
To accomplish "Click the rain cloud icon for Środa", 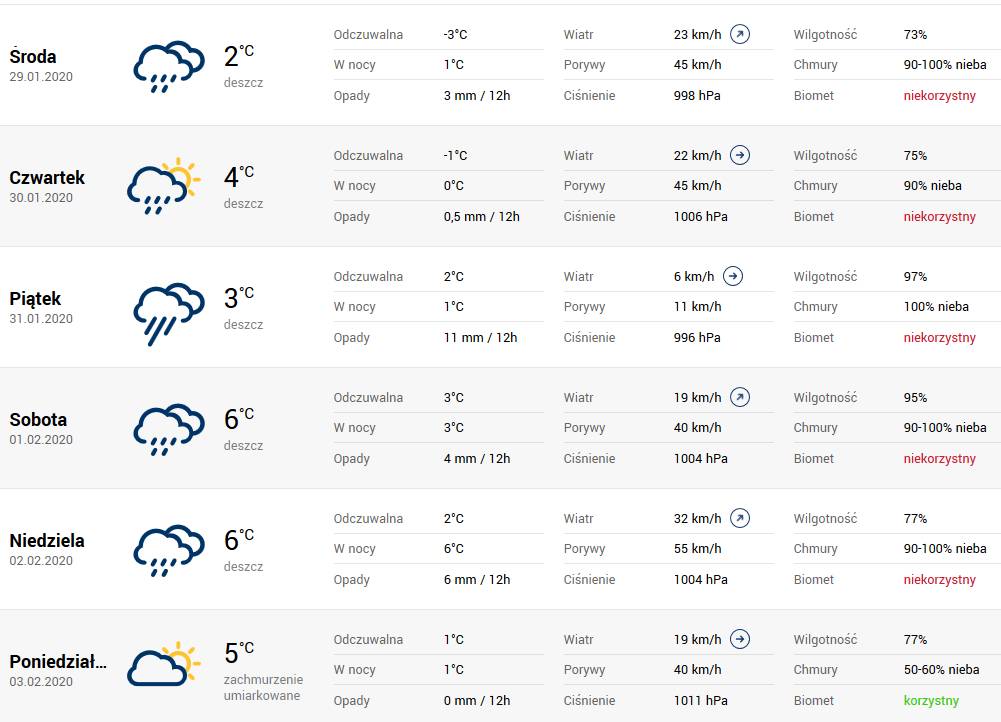I will pyautogui.click(x=169, y=66).
